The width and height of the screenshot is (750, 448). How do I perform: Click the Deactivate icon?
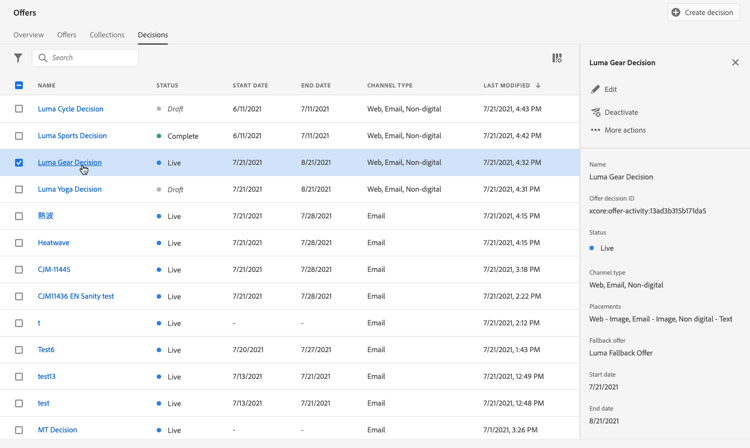[596, 112]
